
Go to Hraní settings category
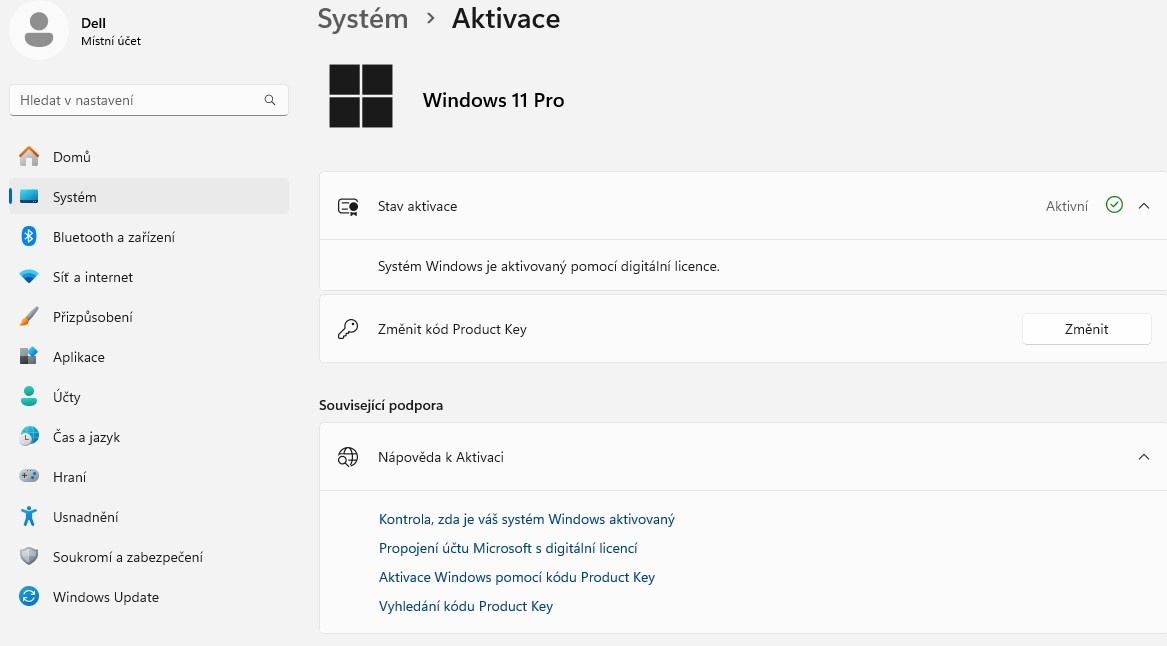(x=69, y=477)
